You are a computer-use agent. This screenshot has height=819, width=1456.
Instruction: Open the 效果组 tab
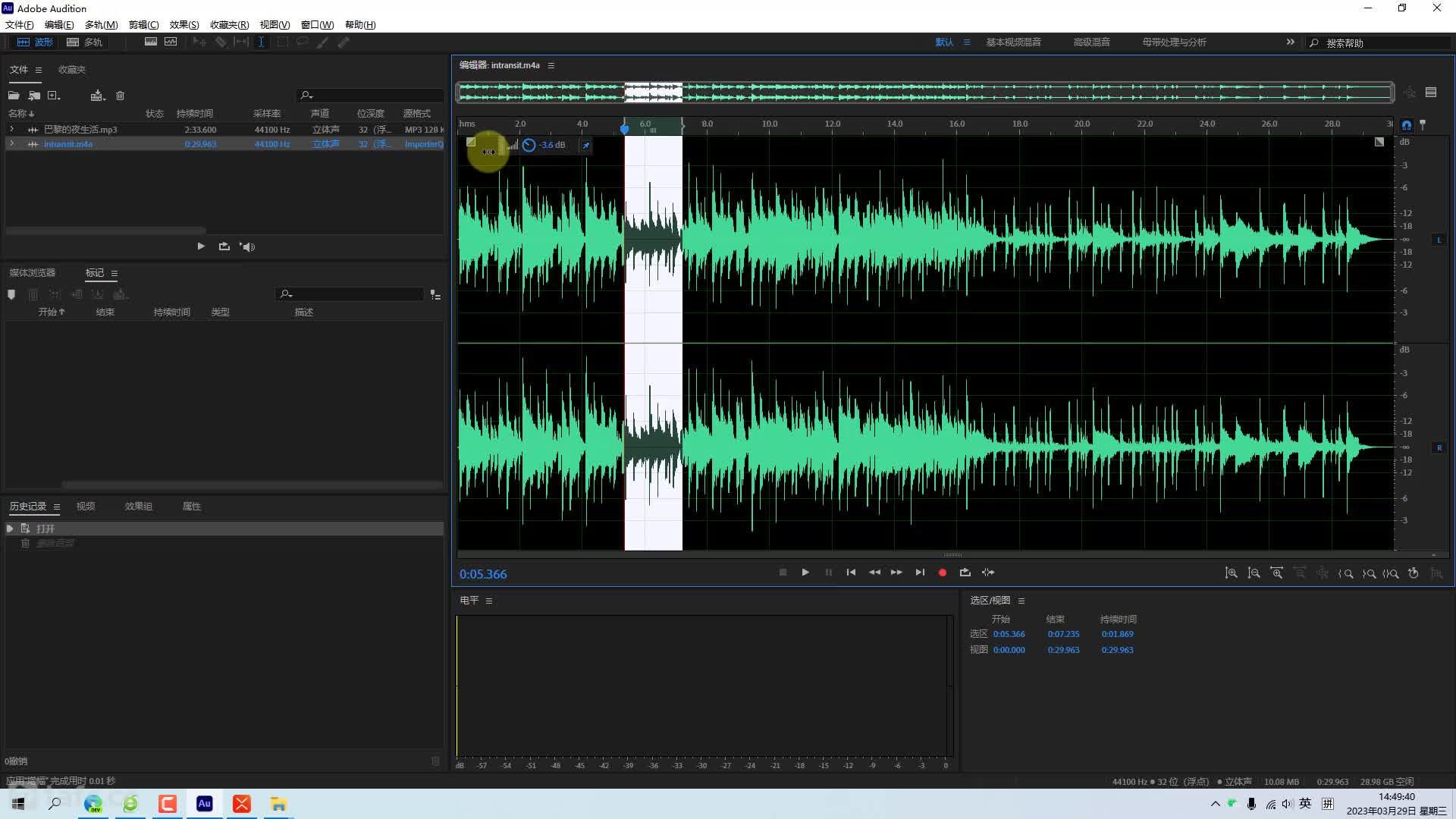[x=139, y=507]
